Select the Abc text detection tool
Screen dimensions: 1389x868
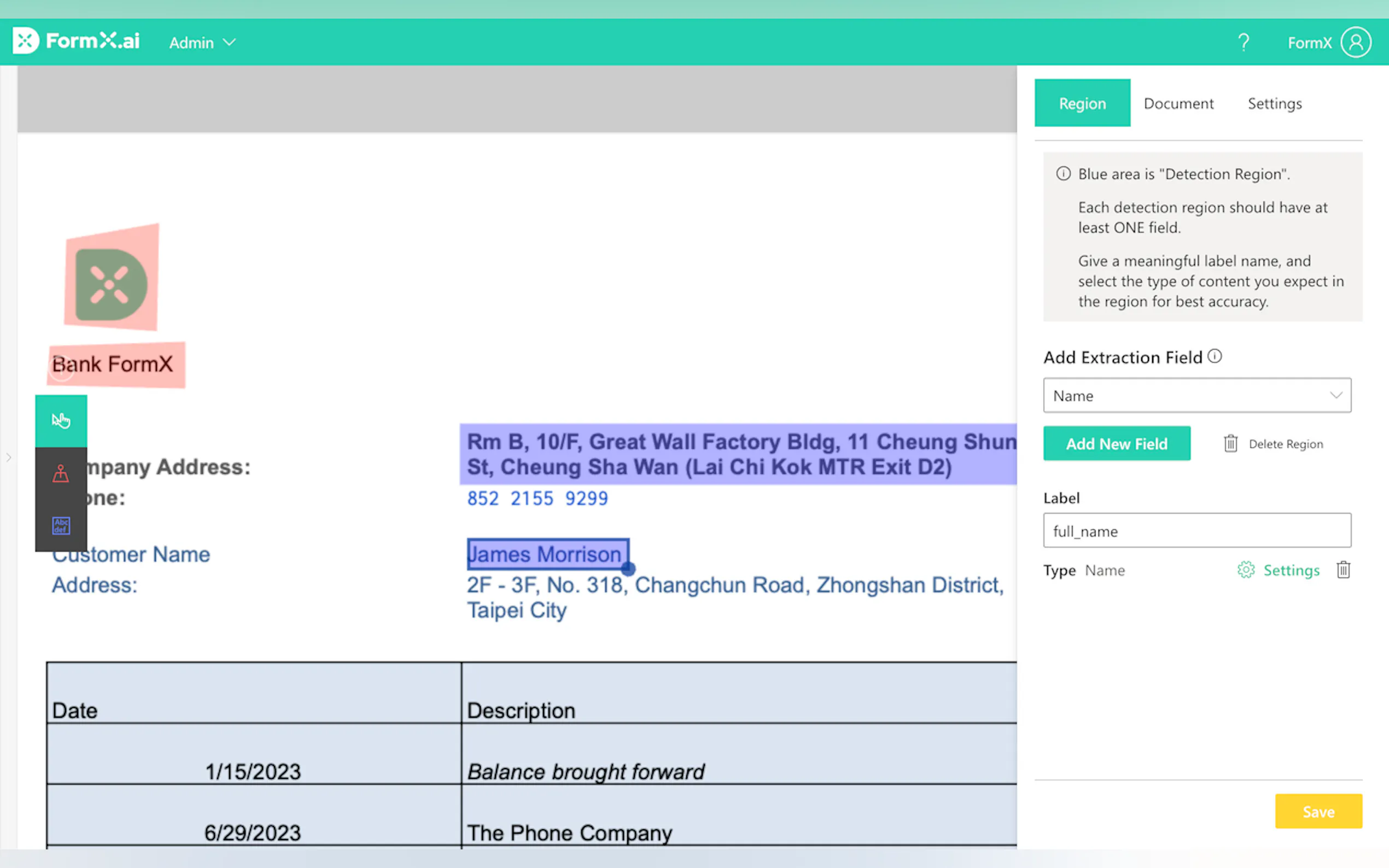(x=61, y=525)
